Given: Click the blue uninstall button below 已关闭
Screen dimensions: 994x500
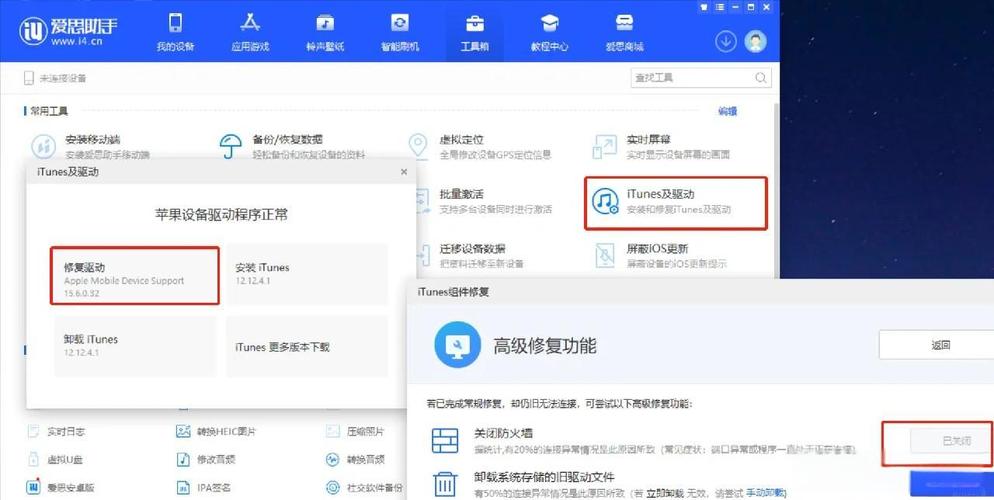Looking at the screenshot, I should (x=951, y=484).
